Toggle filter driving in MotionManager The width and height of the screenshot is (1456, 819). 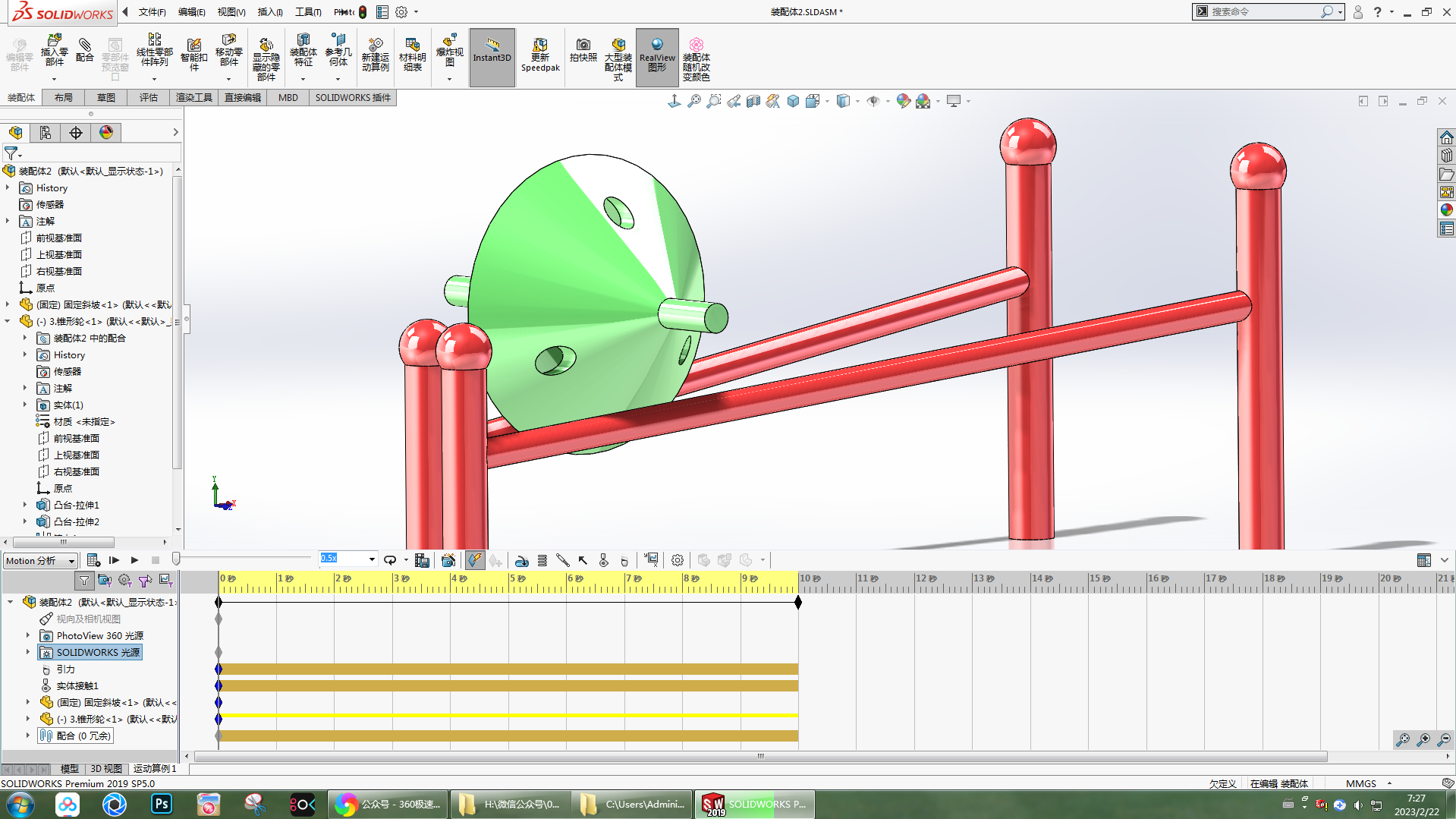[124, 581]
